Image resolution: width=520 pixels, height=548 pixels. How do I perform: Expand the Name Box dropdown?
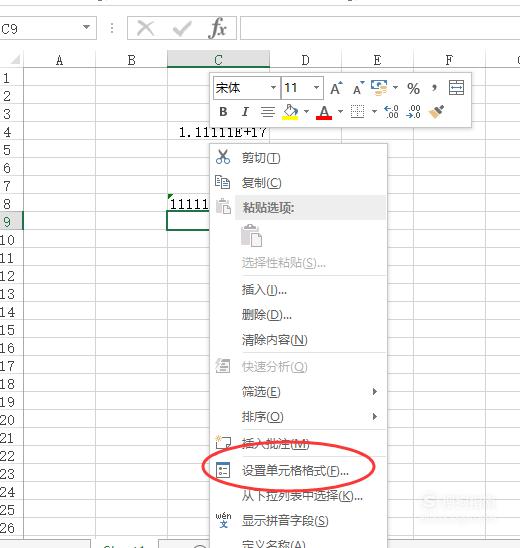point(86,27)
